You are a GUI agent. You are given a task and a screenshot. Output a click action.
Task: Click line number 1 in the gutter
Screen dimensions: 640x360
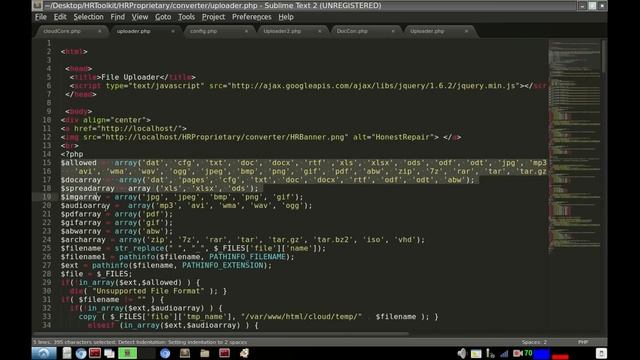click(49, 43)
